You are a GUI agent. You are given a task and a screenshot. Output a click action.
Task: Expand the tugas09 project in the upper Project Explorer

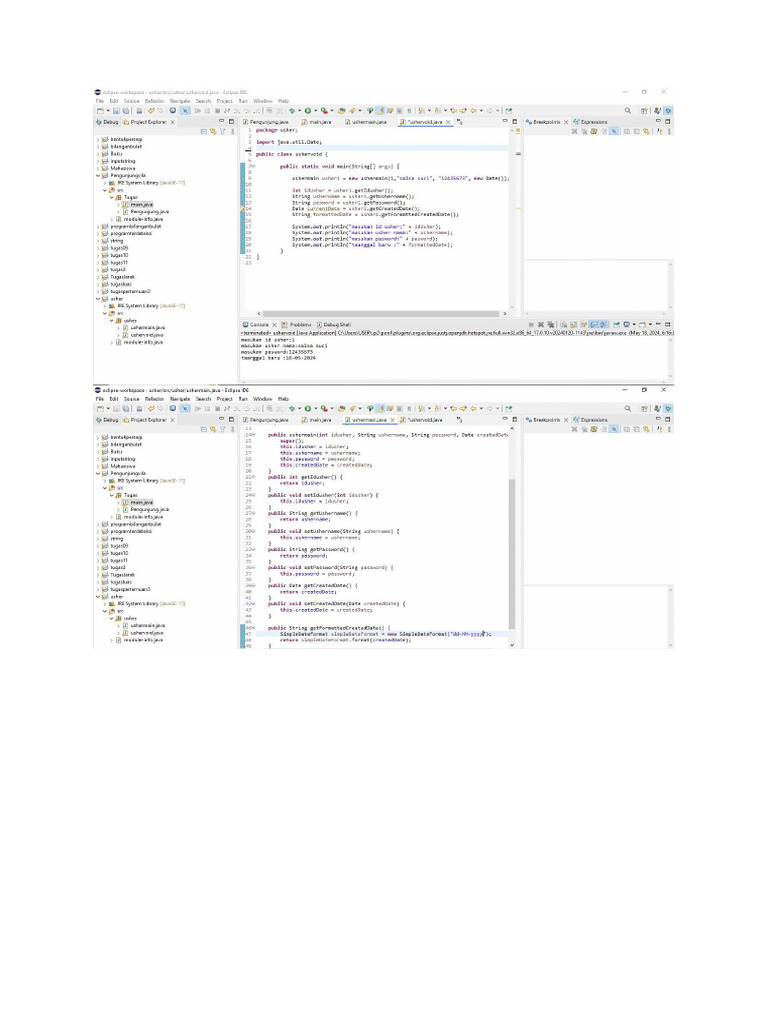click(98, 248)
